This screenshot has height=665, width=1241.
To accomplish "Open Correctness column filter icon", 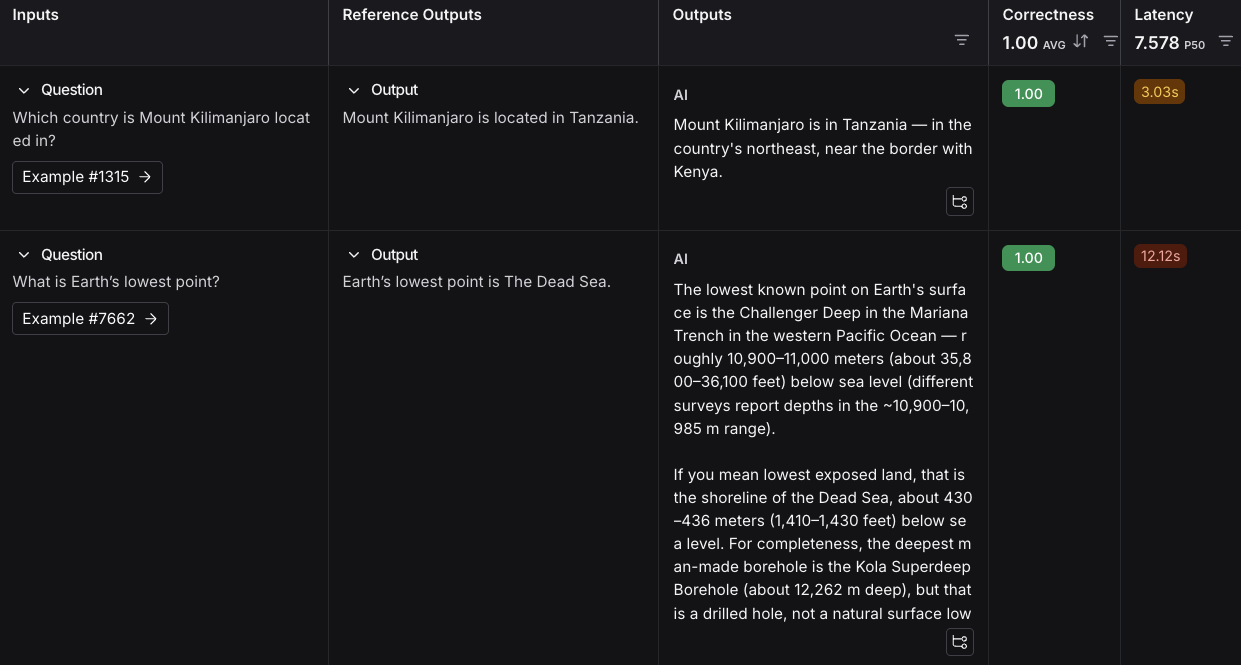I will pos(1110,41).
